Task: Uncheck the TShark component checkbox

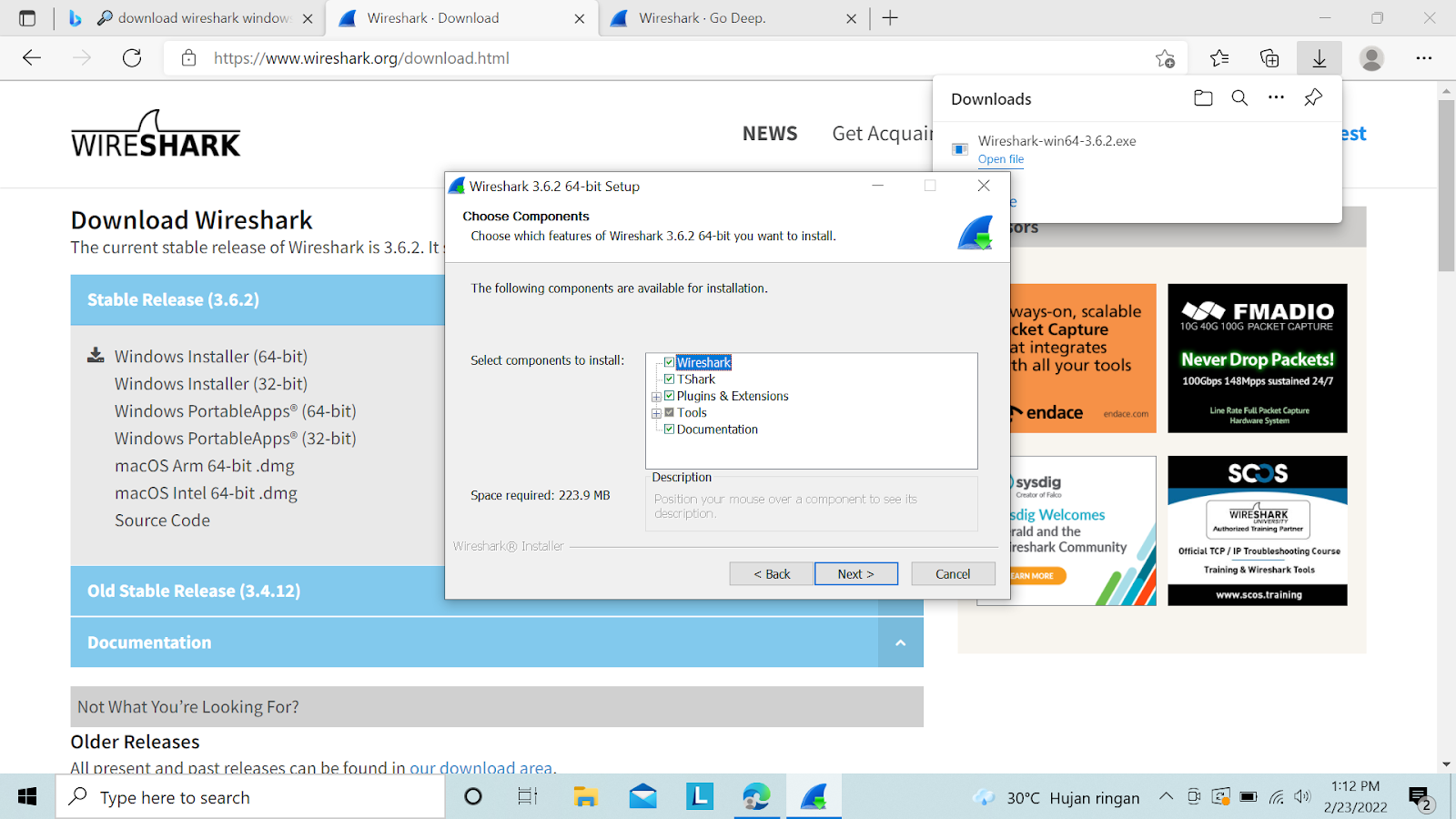Action: 669,379
